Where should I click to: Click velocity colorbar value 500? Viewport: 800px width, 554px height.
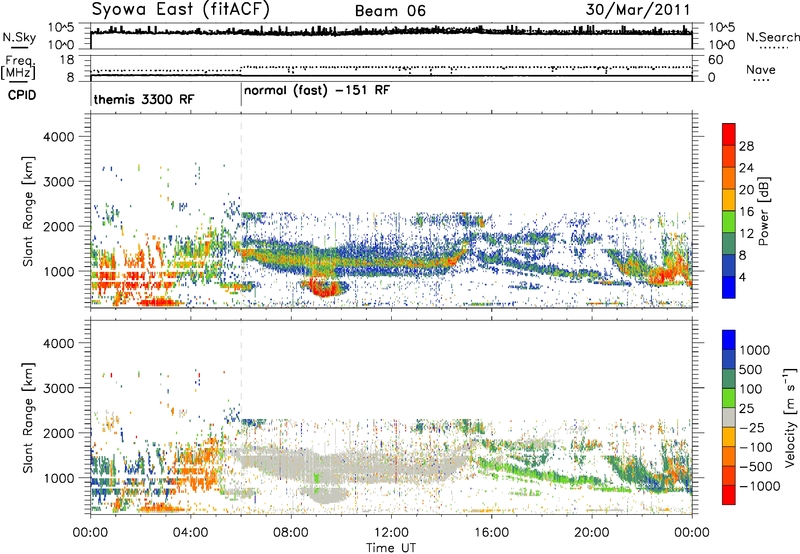[751, 369]
